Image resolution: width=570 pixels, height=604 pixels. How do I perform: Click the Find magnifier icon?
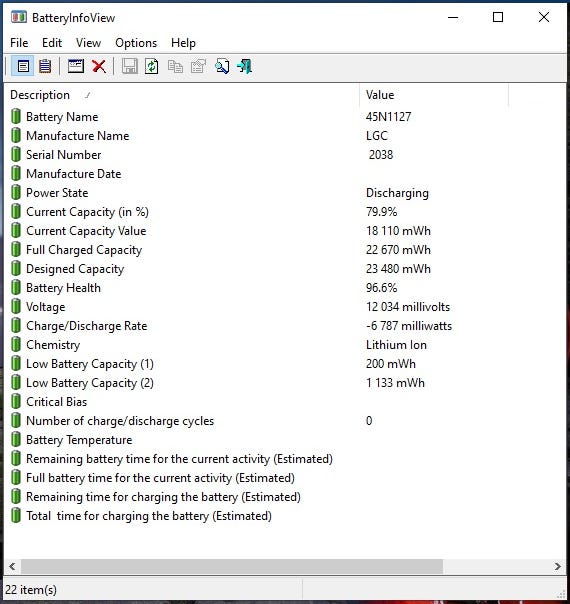click(x=222, y=66)
